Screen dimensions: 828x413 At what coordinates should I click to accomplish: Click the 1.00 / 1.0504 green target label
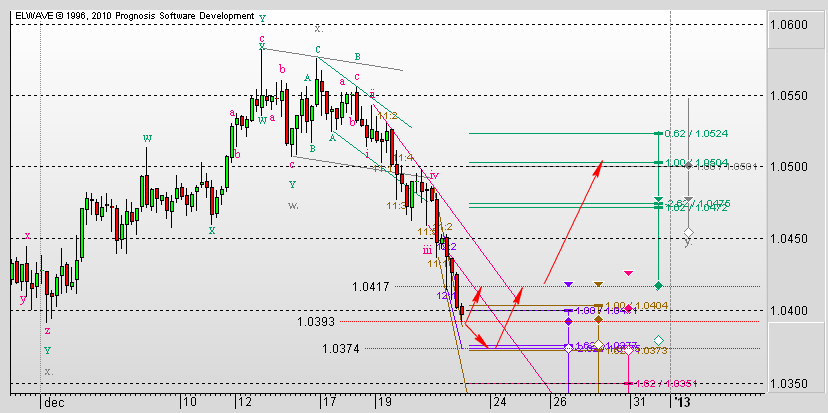click(x=697, y=162)
